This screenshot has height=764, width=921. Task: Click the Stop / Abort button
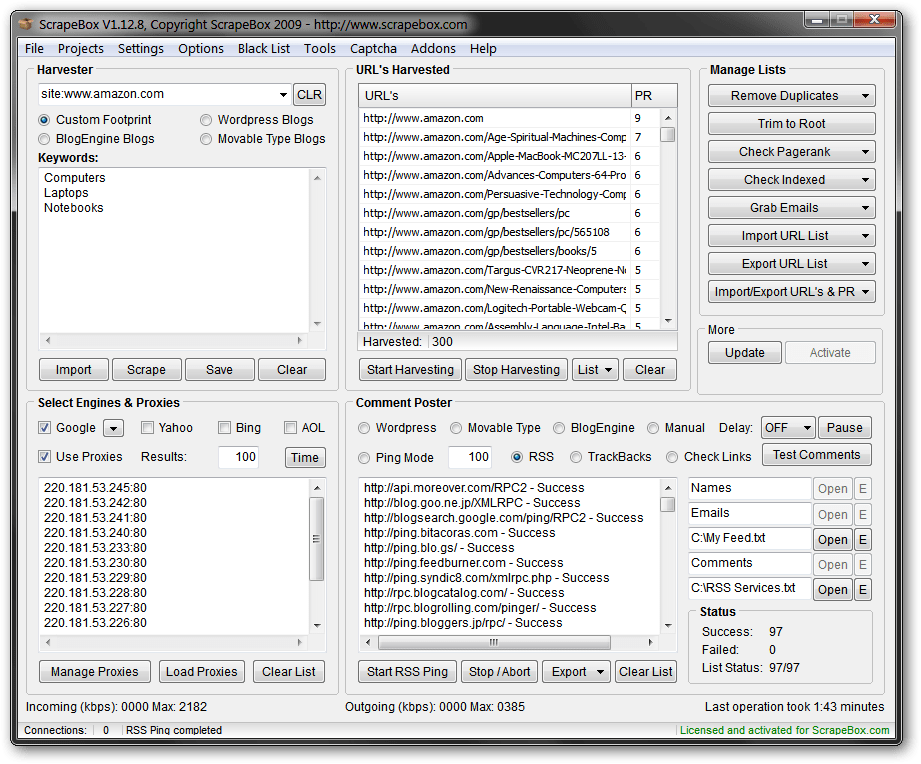tap(499, 672)
